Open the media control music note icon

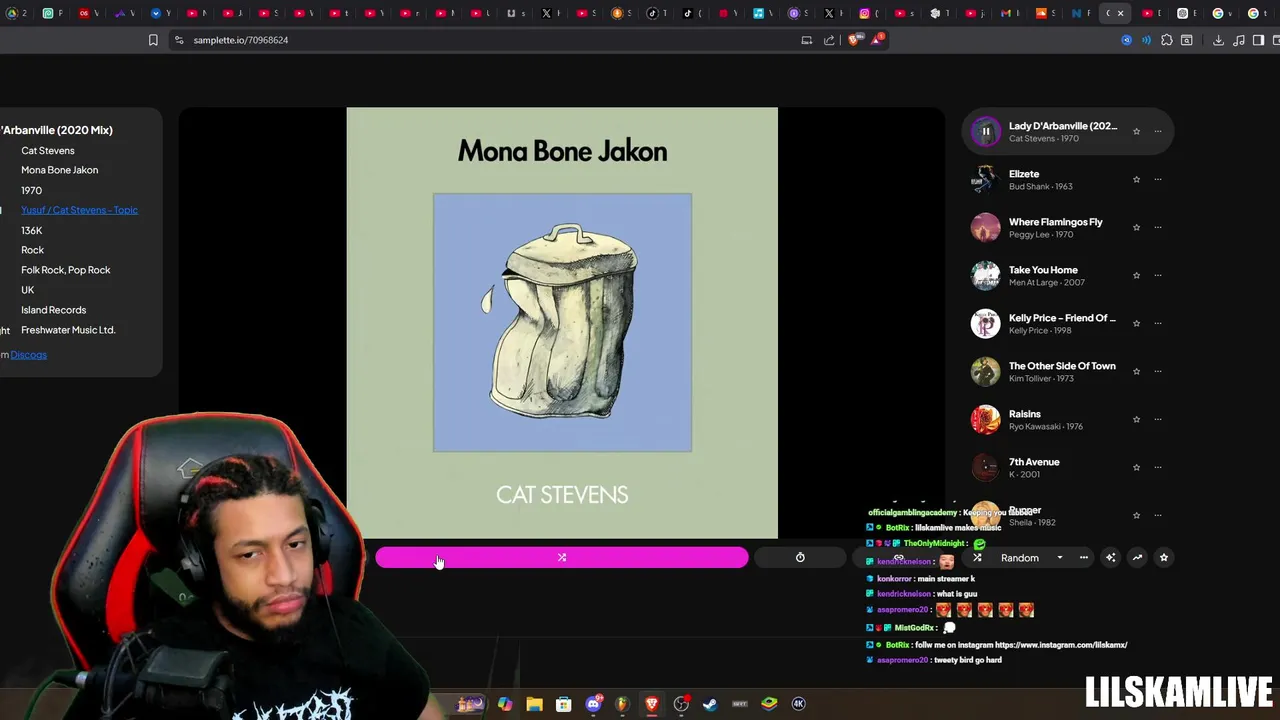[1239, 40]
